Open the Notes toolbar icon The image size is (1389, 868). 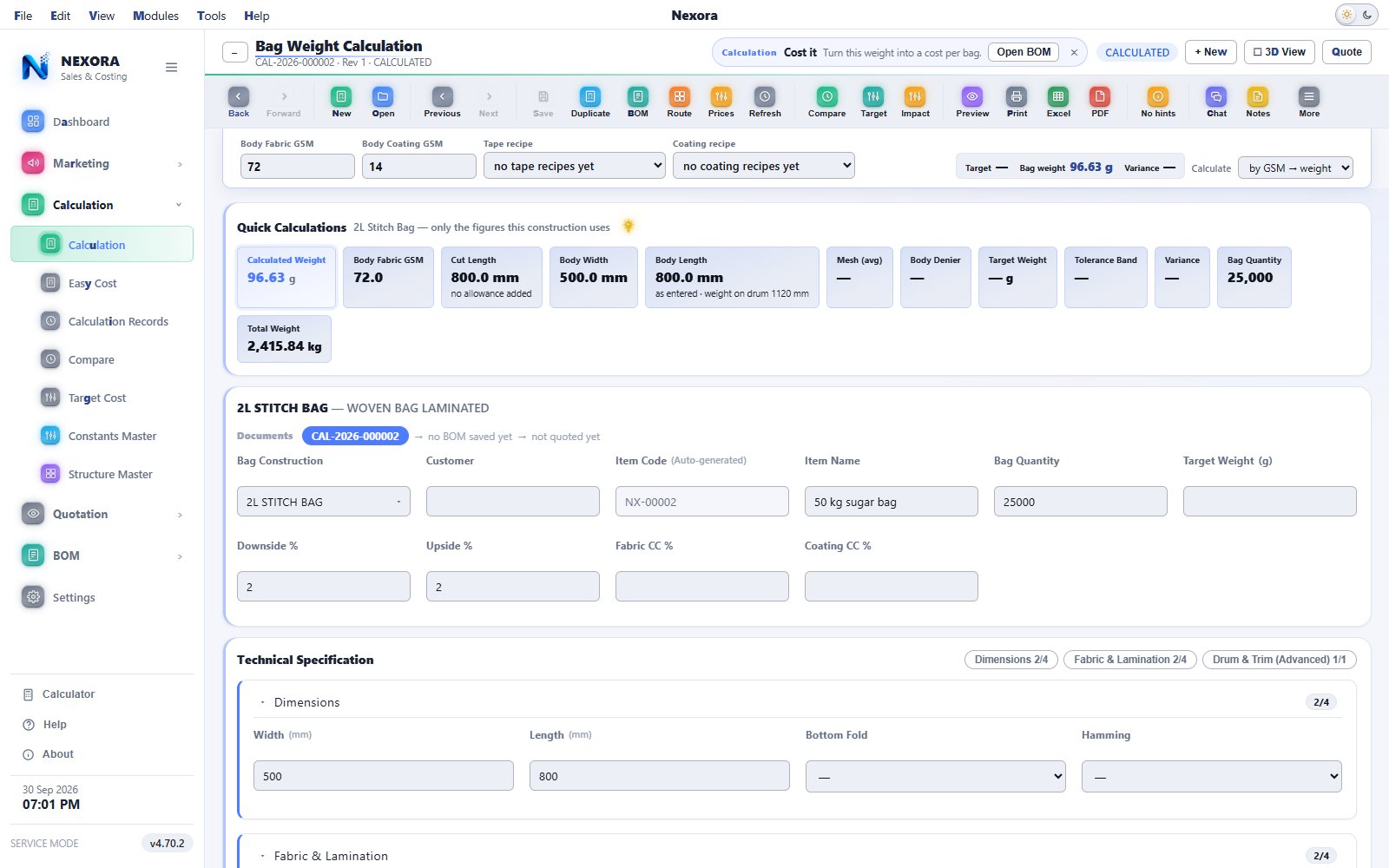click(1258, 102)
